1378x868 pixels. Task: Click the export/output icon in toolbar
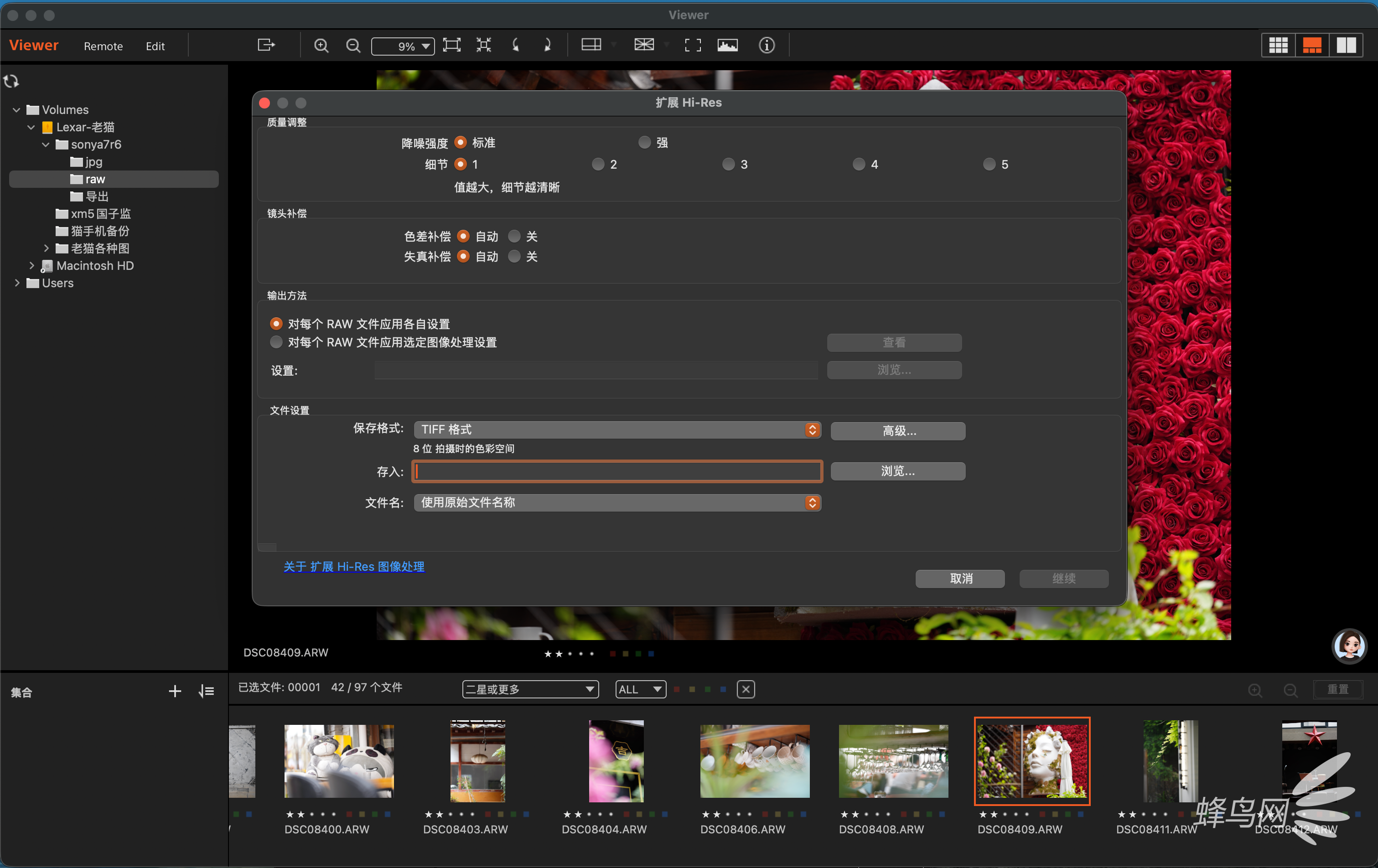(x=266, y=45)
